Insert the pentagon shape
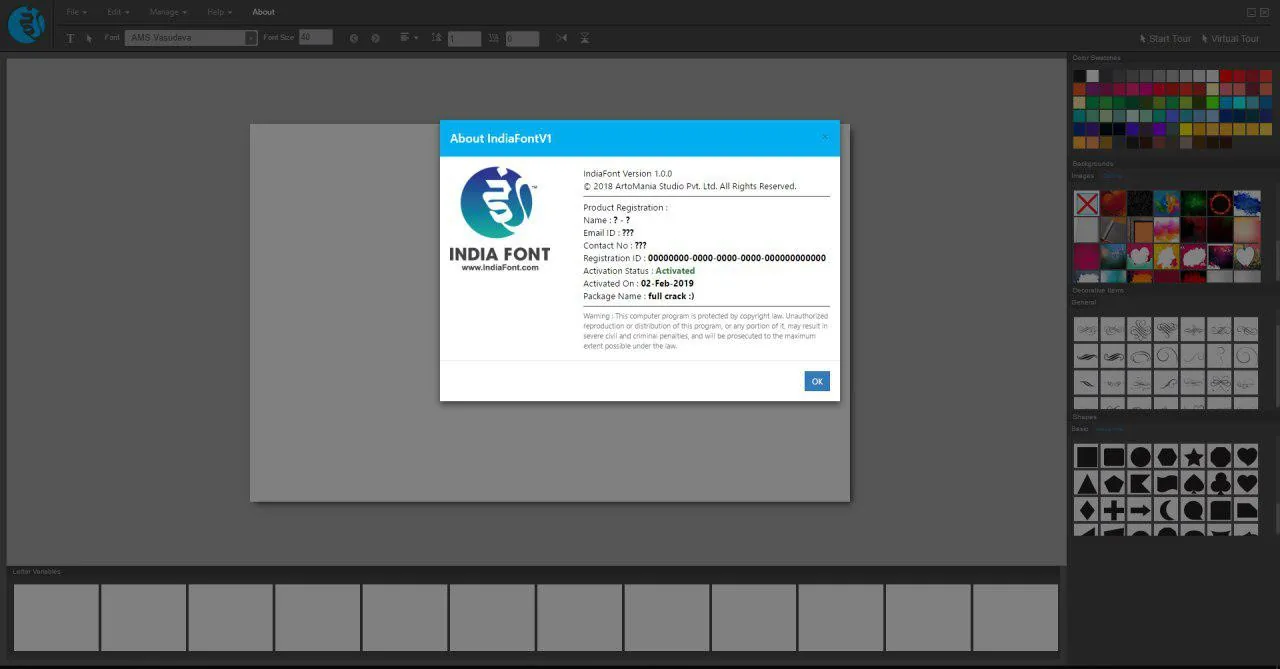1280x669 pixels. (x=1113, y=484)
